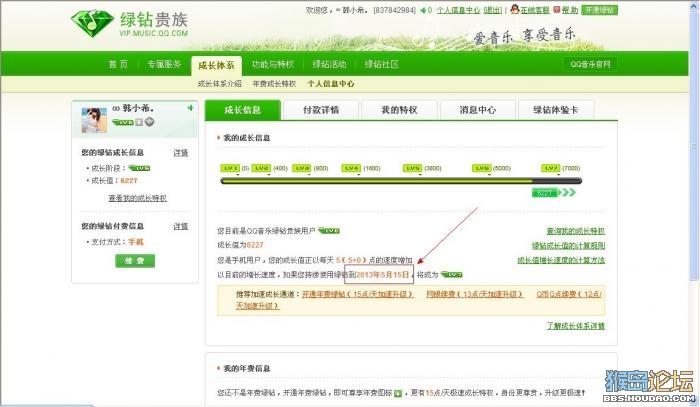Click 开通年费绿钻 (15点/天加速升级) link
This screenshot has width=700, height=407.
[358, 294]
